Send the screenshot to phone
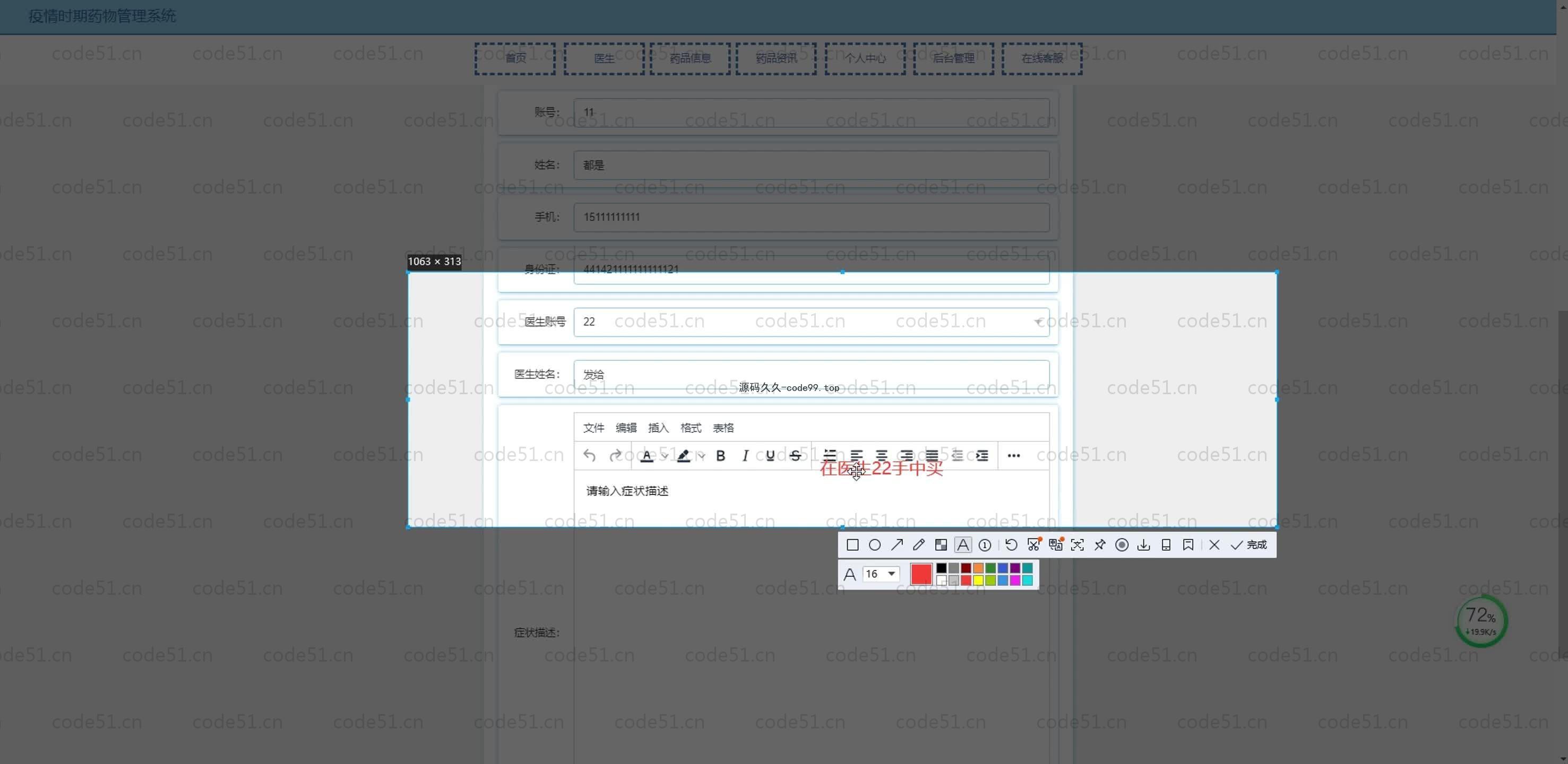Viewport: 1568px width, 764px height. point(1166,545)
